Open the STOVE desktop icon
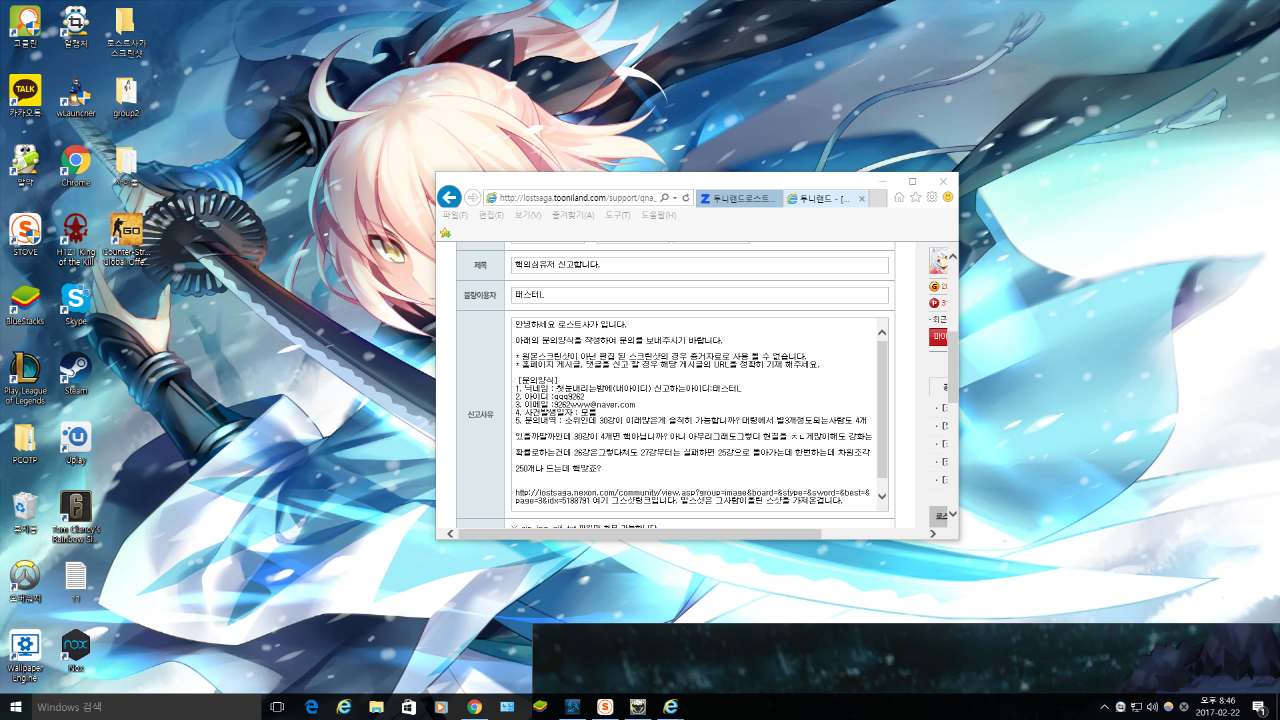 [x=25, y=235]
